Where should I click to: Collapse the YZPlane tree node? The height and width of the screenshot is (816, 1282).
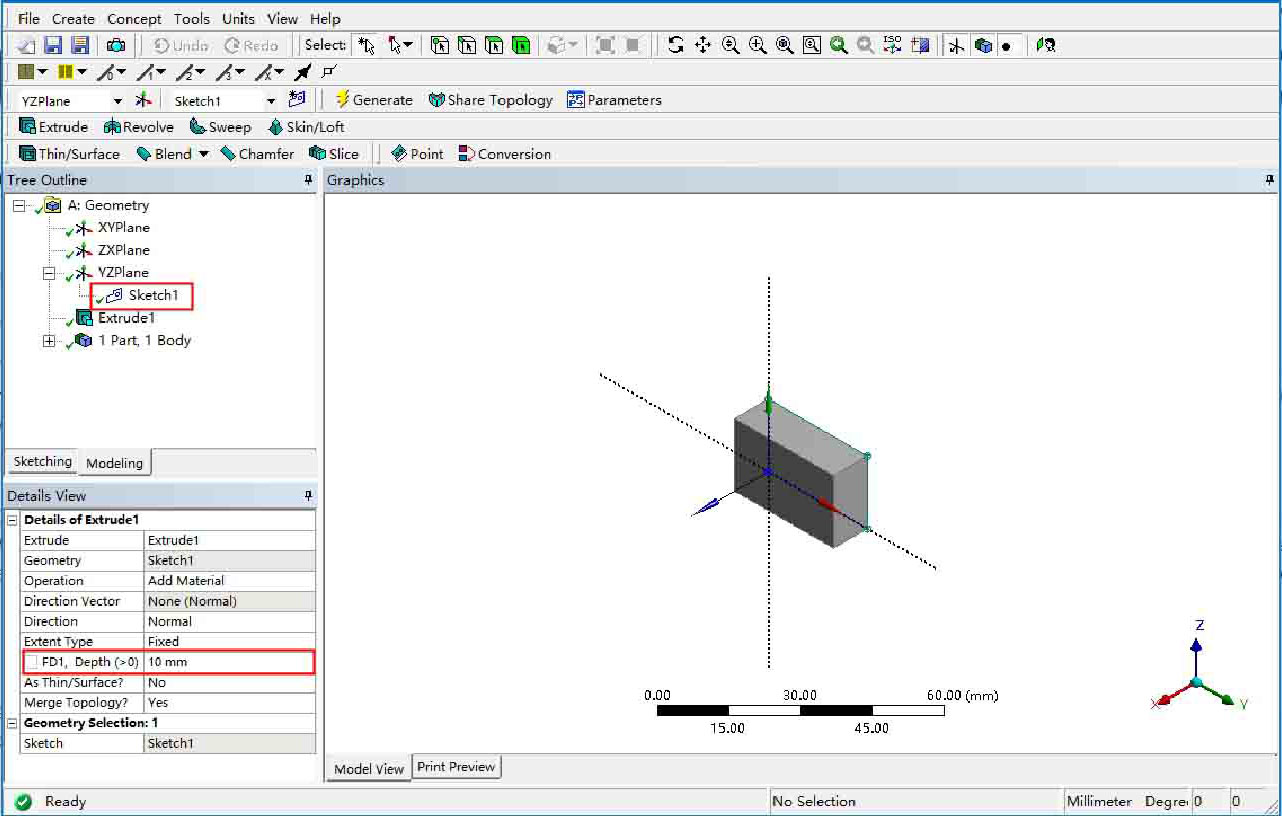click(49, 273)
